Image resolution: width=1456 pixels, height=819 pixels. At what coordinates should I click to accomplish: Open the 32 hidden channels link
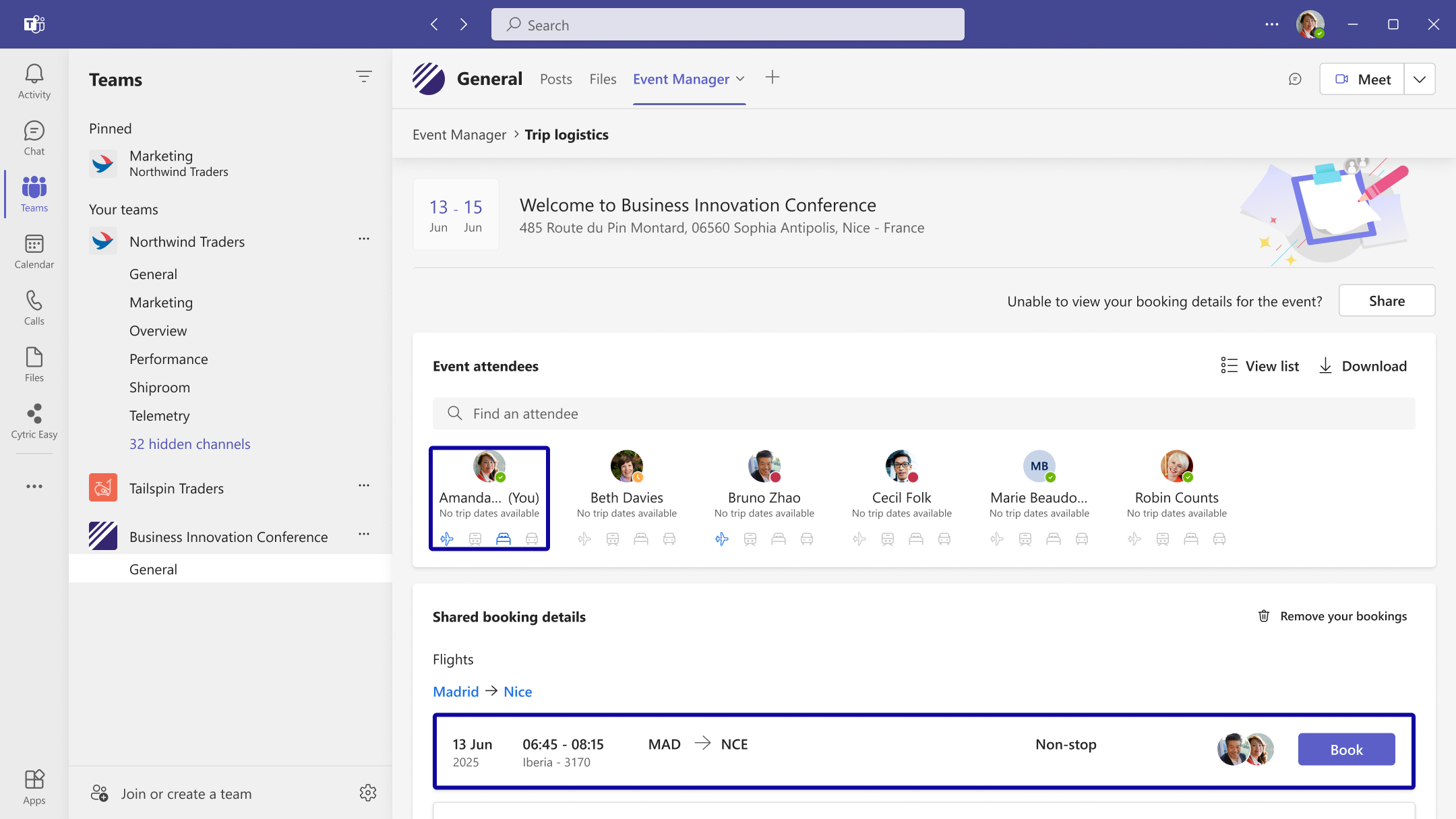[x=189, y=444]
